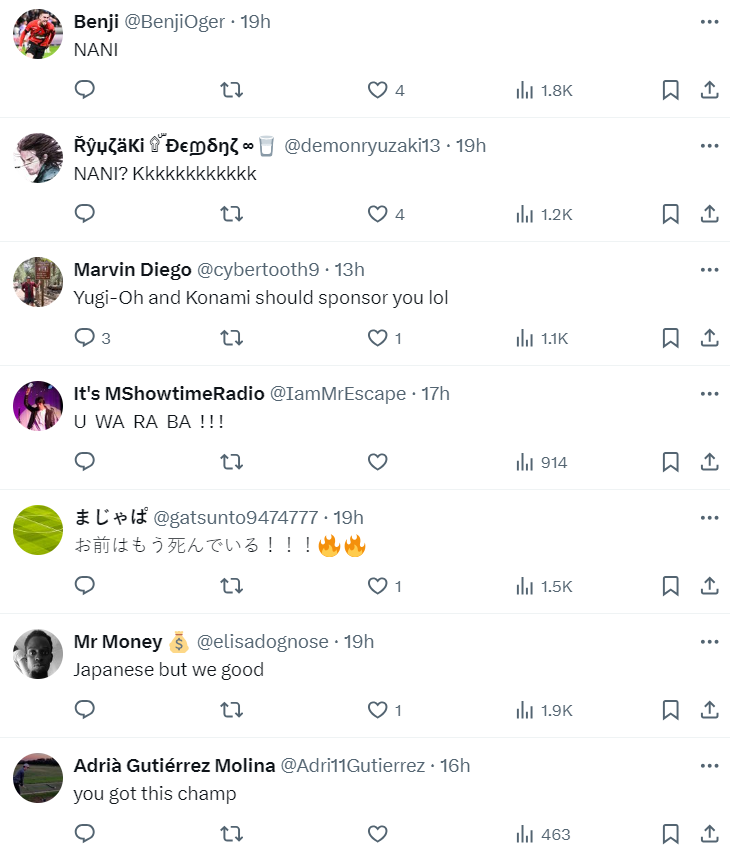Repost demonryuzaki13's tweet
Screen dimensions: 730x861
(231, 214)
